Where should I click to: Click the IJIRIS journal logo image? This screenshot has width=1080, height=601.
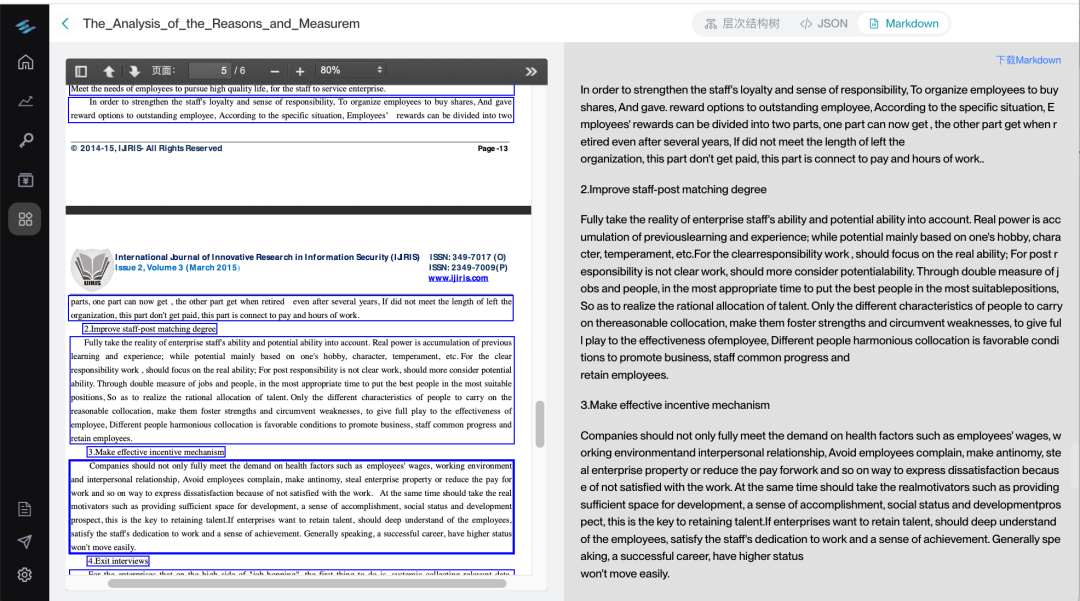[92, 268]
